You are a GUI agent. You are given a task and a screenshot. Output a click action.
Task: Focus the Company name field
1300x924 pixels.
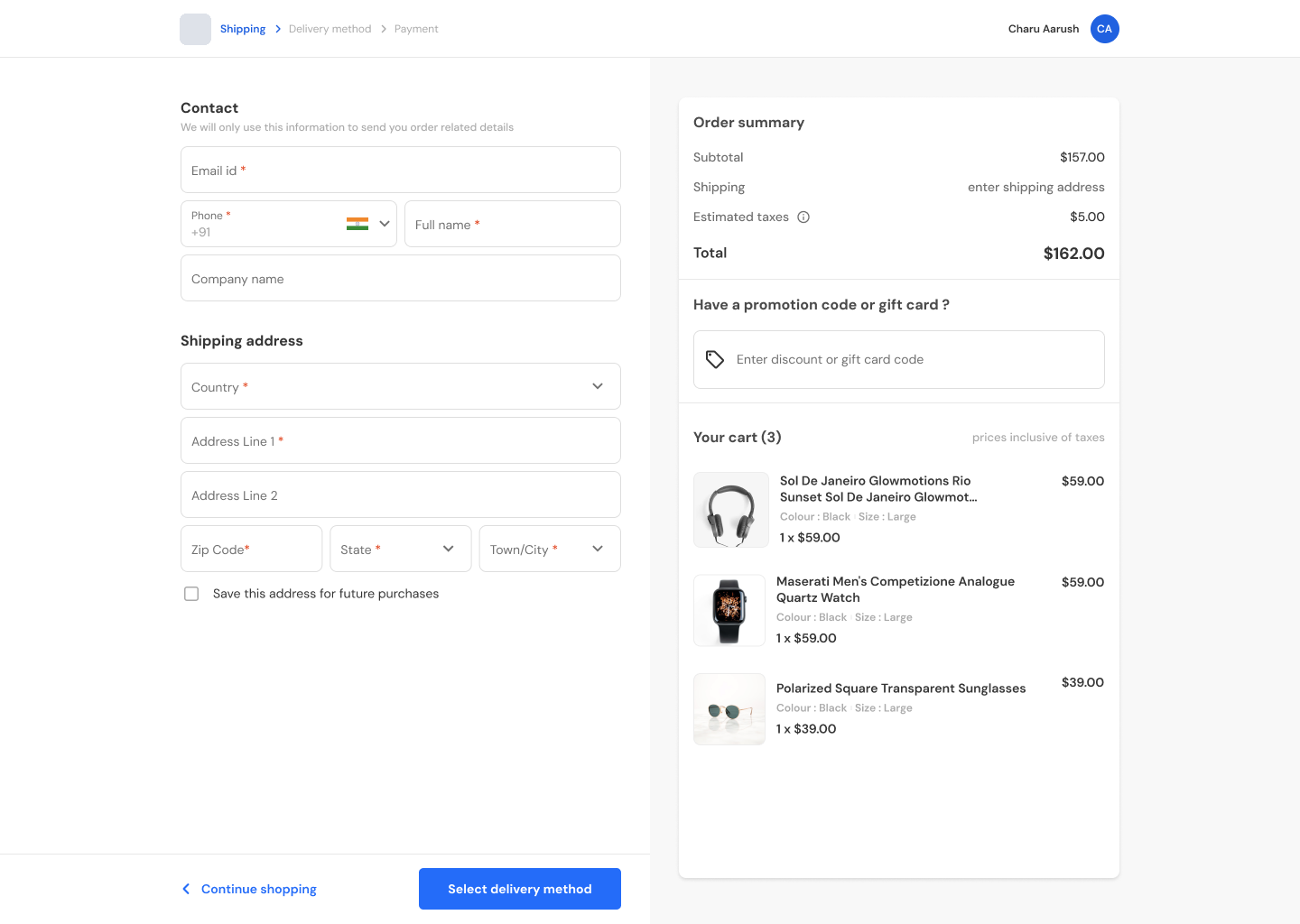(401, 278)
